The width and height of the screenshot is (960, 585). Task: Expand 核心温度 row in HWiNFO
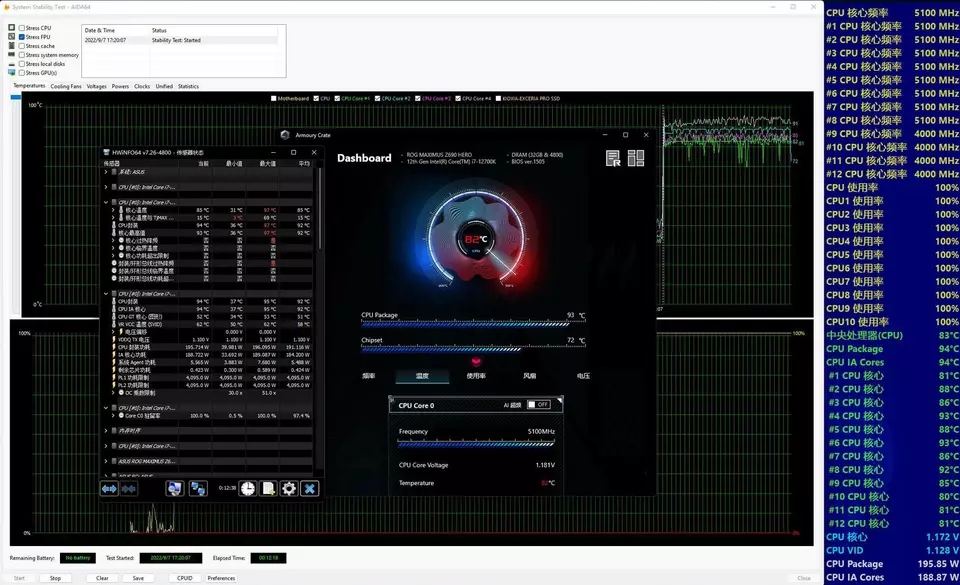[113, 210]
